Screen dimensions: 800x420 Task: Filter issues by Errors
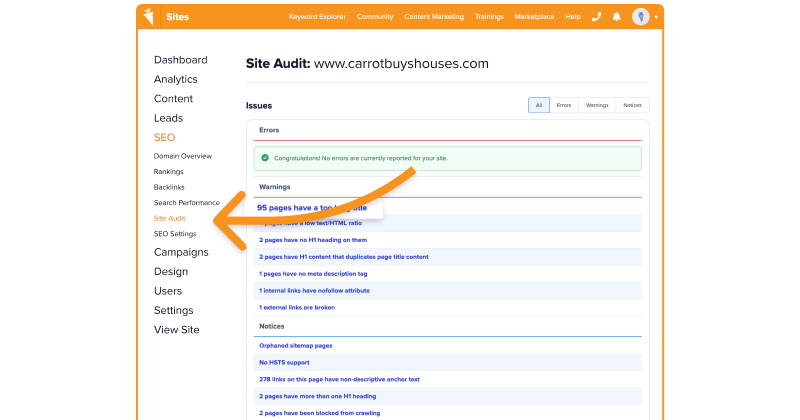(x=564, y=105)
